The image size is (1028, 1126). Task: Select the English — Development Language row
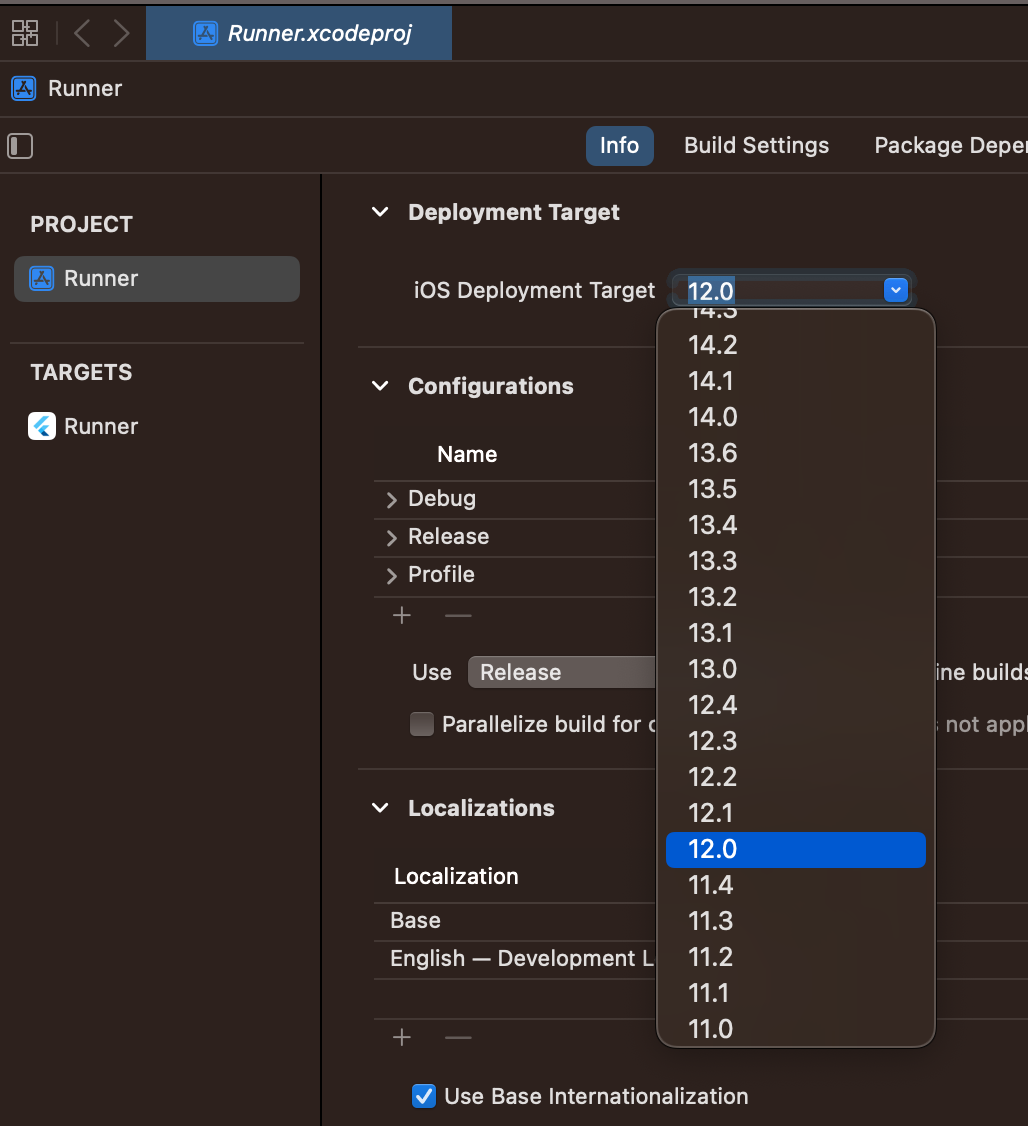click(515, 959)
